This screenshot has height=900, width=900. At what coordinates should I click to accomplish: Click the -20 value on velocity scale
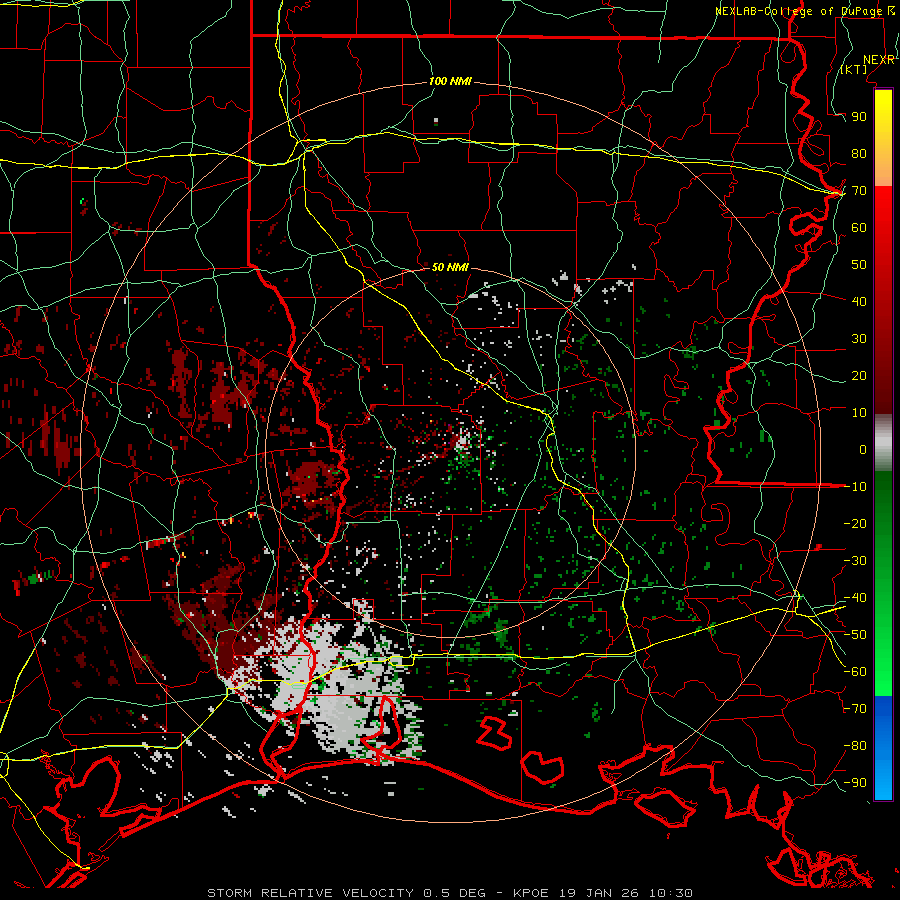click(855, 523)
